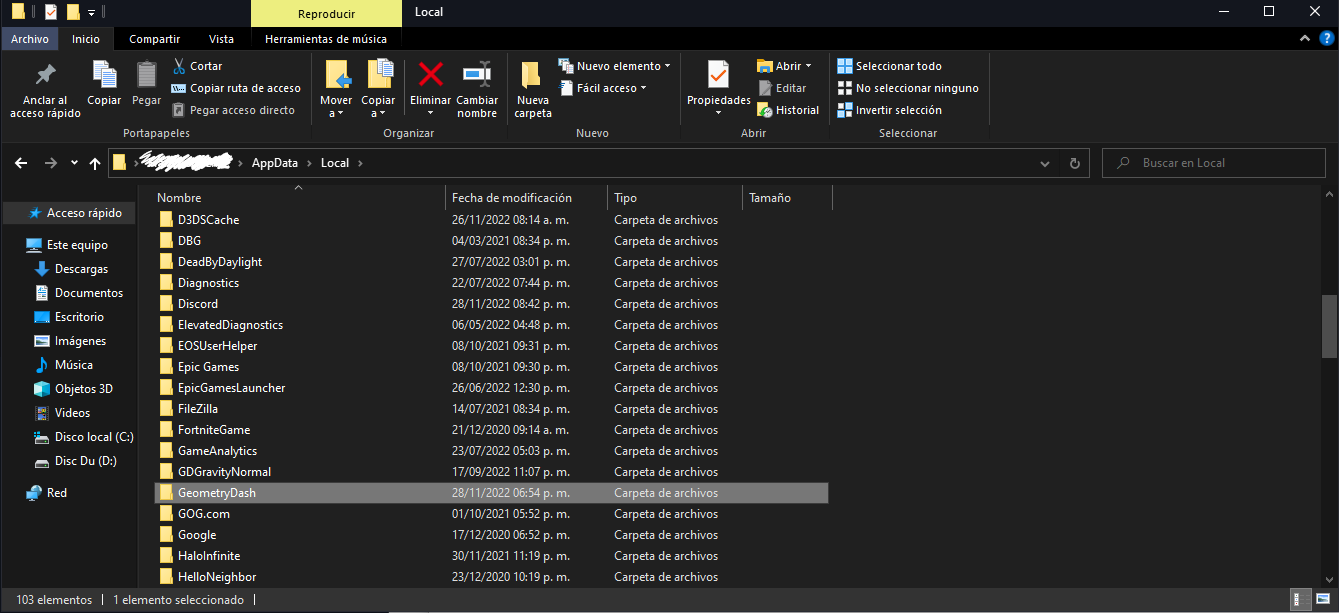Select Red network in sidebar
This screenshot has width=1339, height=613.
point(57,493)
